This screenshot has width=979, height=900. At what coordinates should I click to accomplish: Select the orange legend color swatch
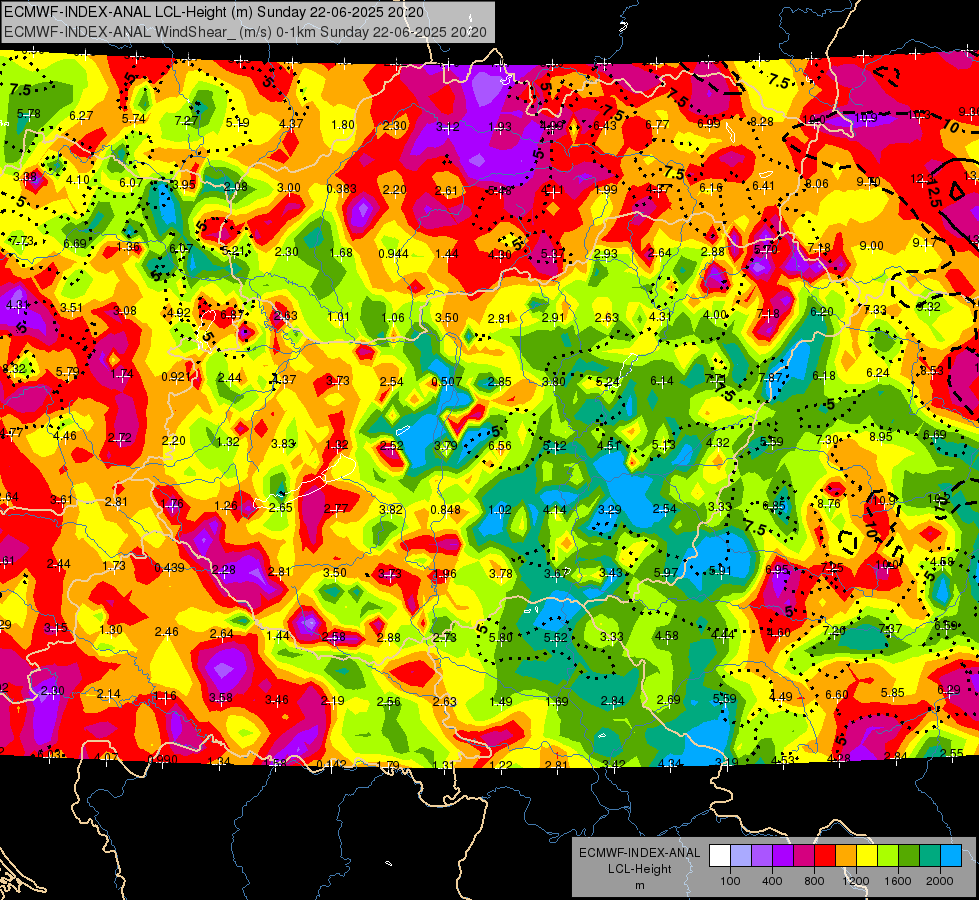pyautogui.click(x=846, y=855)
